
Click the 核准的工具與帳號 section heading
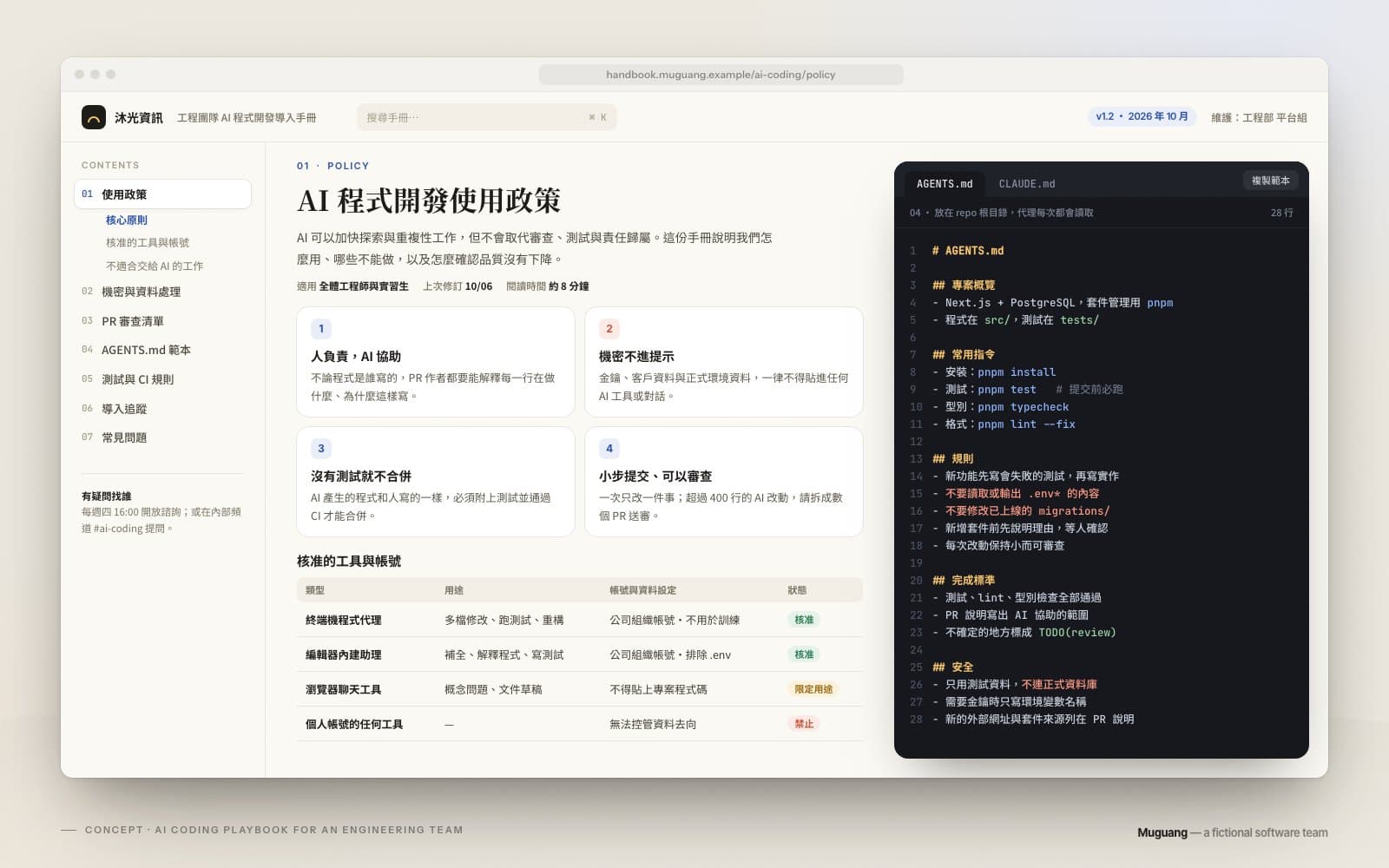click(x=349, y=562)
